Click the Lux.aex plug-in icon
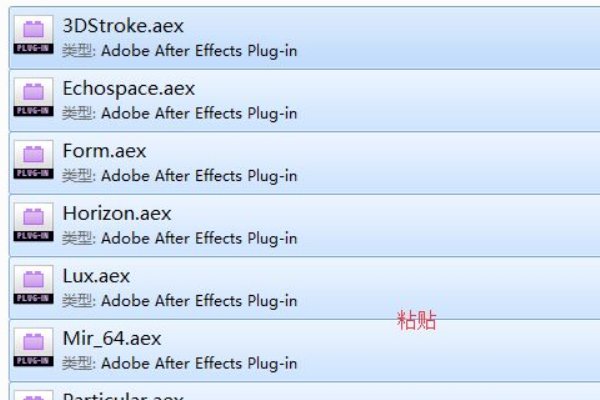600x400 pixels. pyautogui.click(x=34, y=286)
